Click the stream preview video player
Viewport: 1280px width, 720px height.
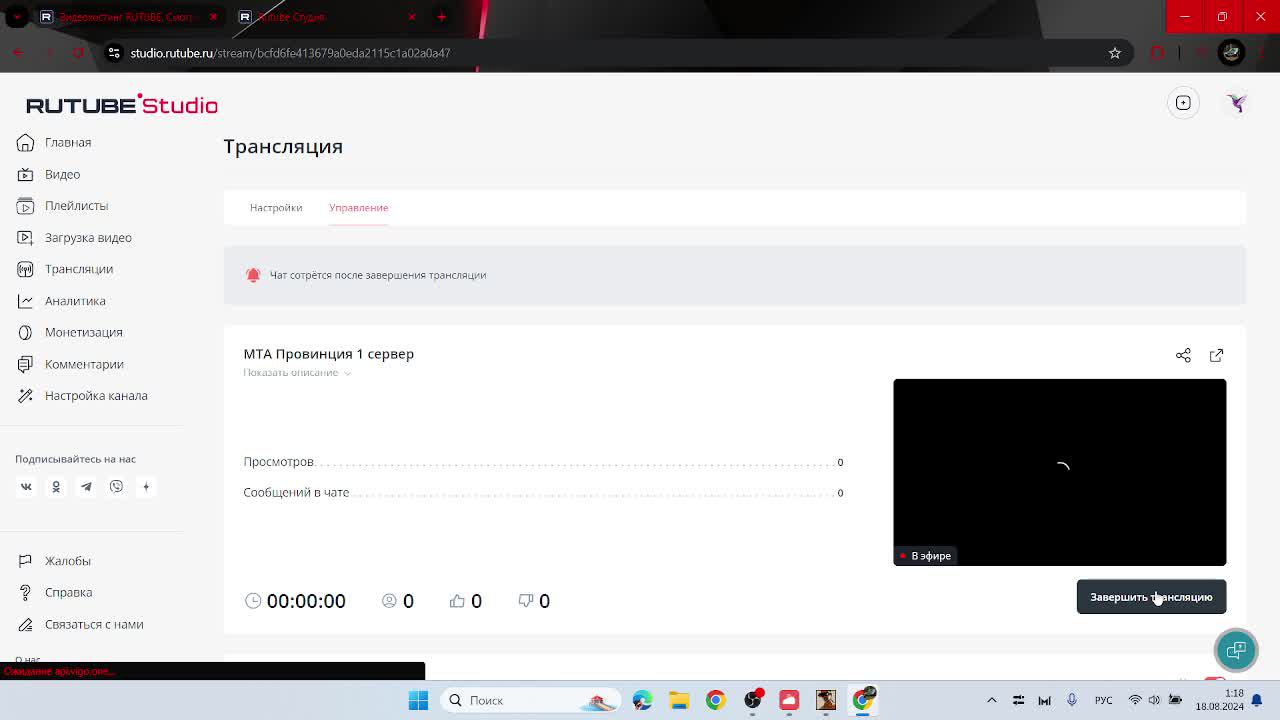[x=1059, y=472]
